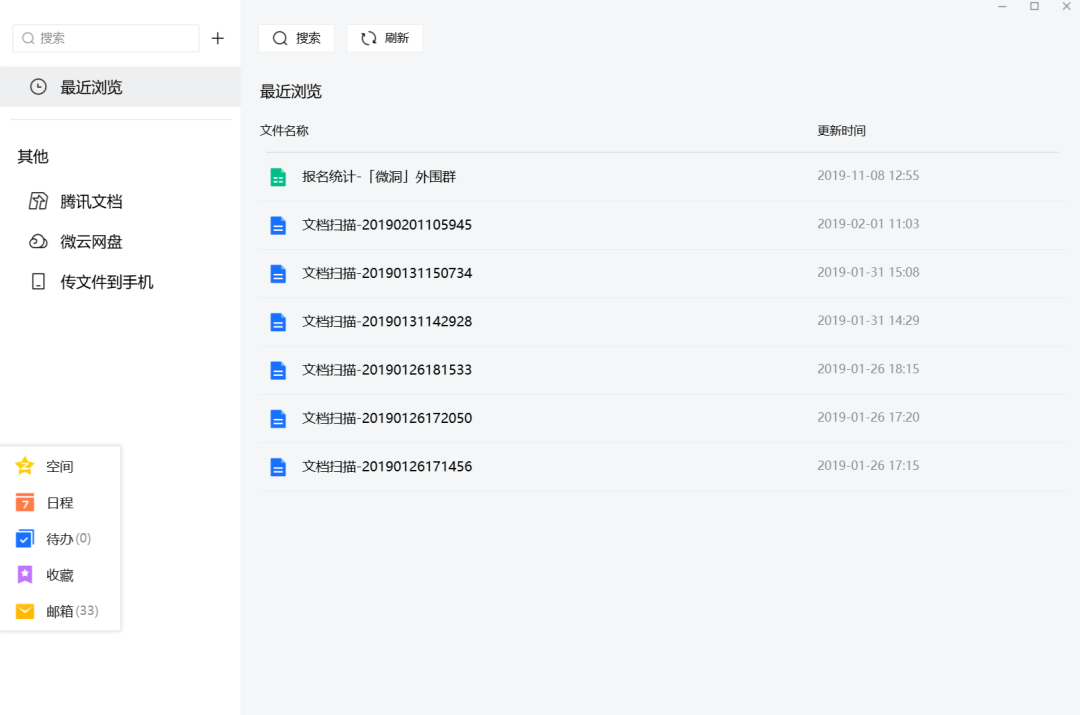Select 最近浏览 in the sidebar

pyautogui.click(x=121, y=87)
